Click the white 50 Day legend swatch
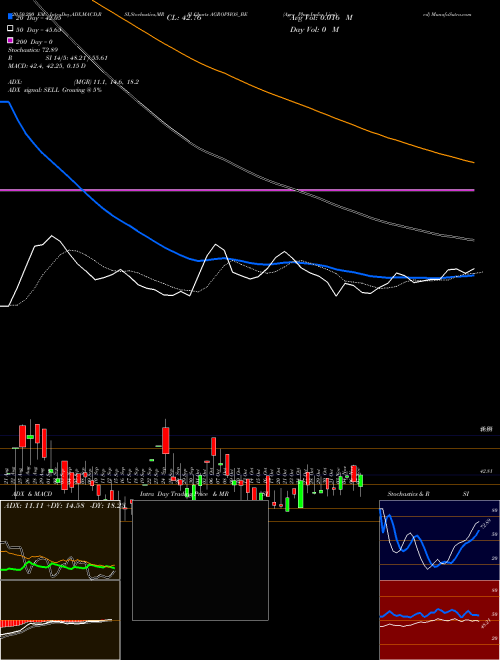This screenshot has width=500, height=660. (11, 29)
